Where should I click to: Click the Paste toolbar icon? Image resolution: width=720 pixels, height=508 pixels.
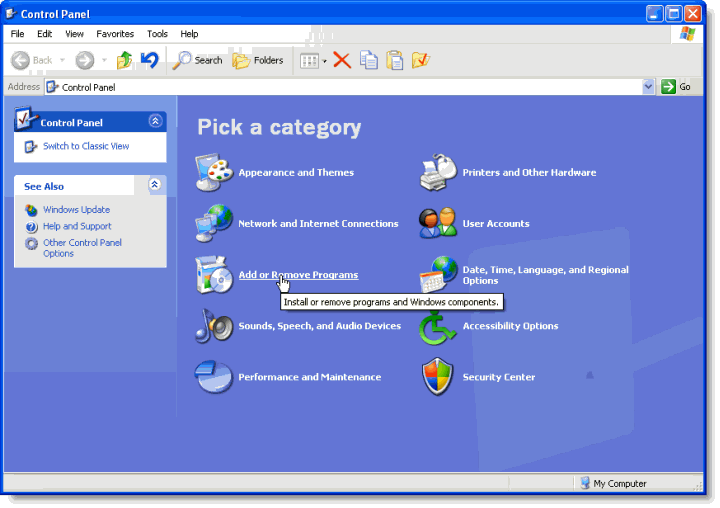(x=395, y=60)
